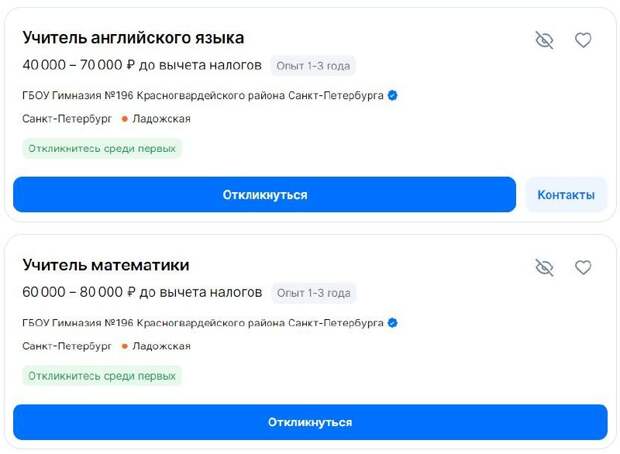Open employer Гимназия №196 in second card
The height and width of the screenshot is (454, 620).
[x=203, y=323]
